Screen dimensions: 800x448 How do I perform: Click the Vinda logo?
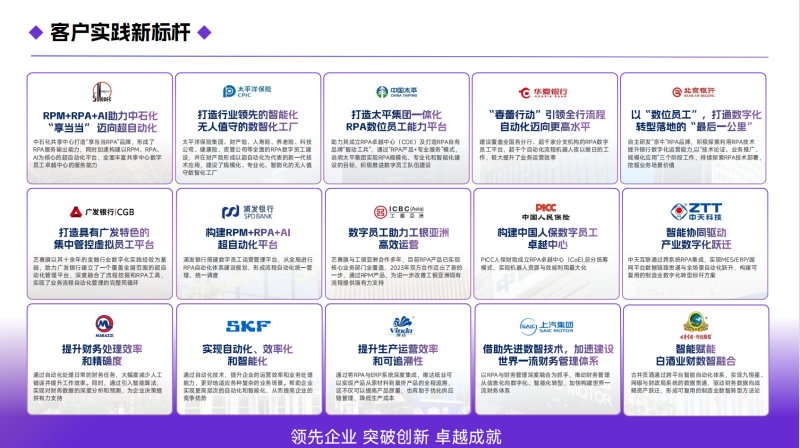pyautogui.click(x=401, y=327)
